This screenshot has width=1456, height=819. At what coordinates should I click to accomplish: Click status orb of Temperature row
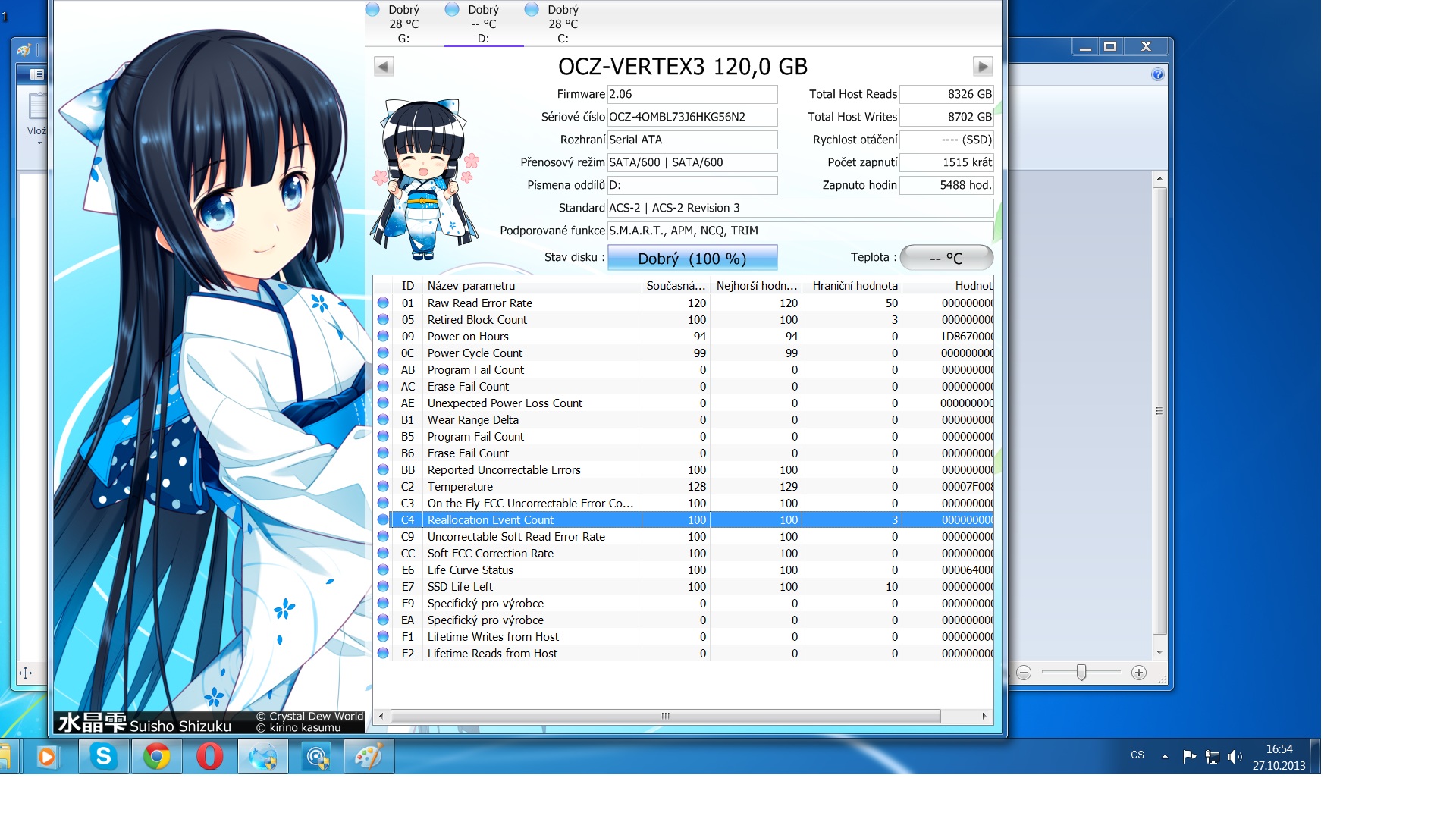tap(383, 487)
